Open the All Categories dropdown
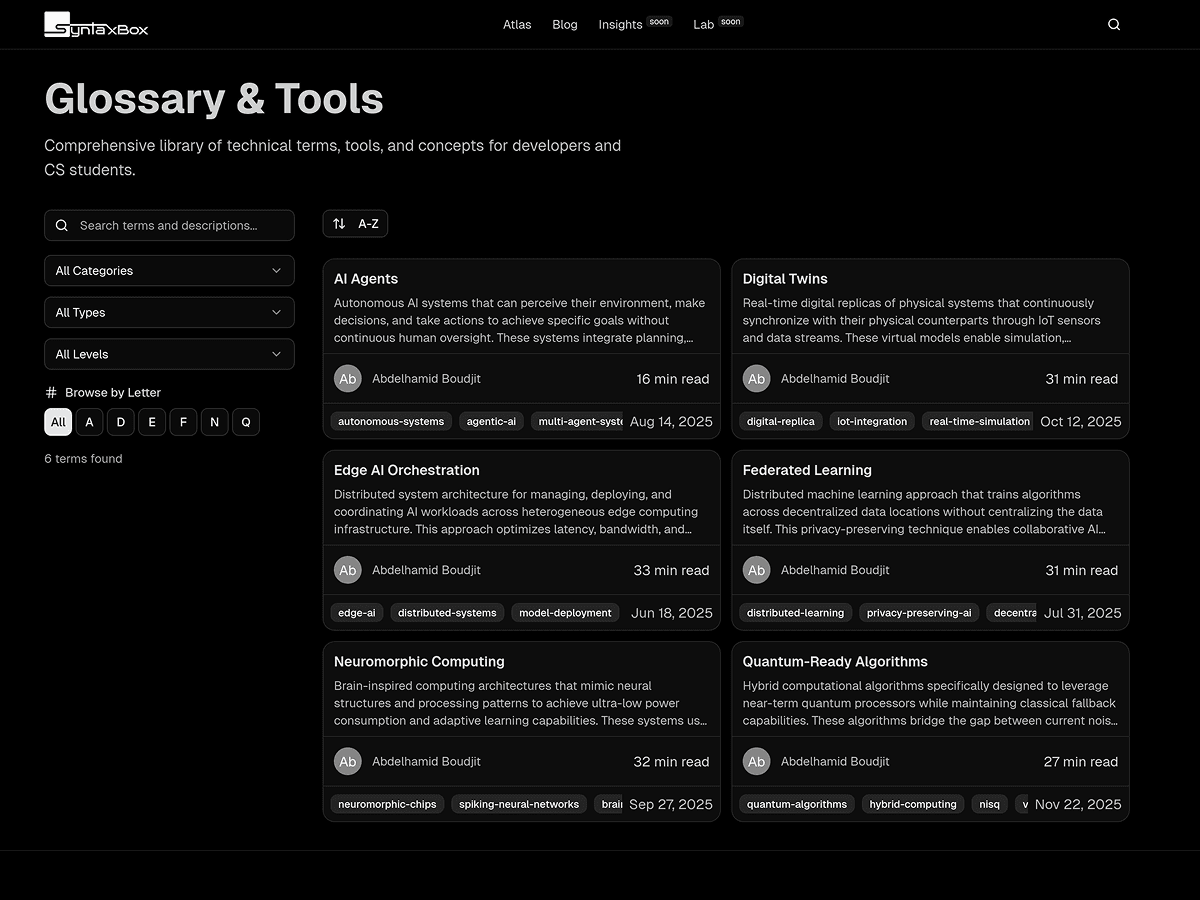Image resolution: width=1200 pixels, height=900 pixels. (169, 271)
